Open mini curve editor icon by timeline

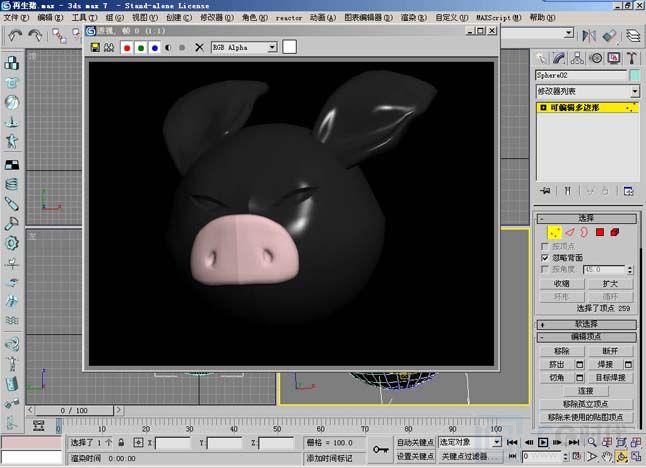39,426
